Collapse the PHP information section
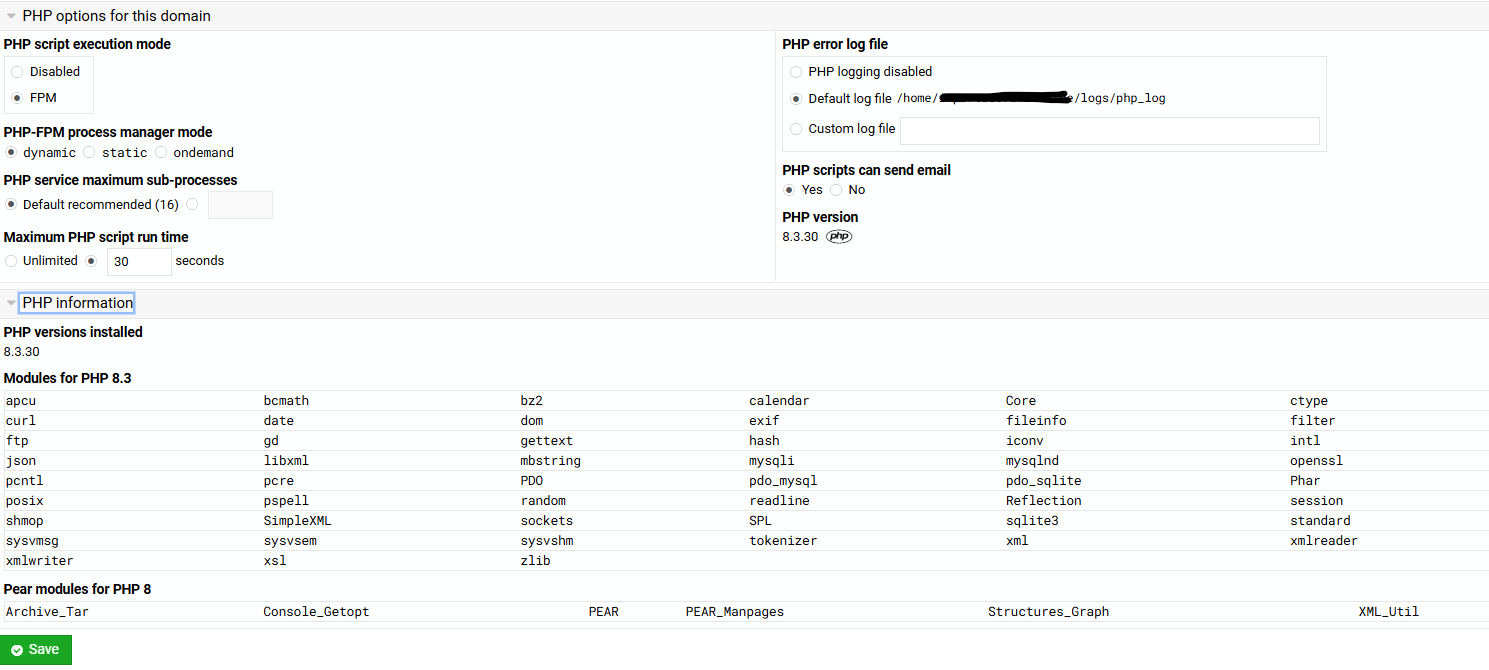1489x670 pixels. click(12, 303)
